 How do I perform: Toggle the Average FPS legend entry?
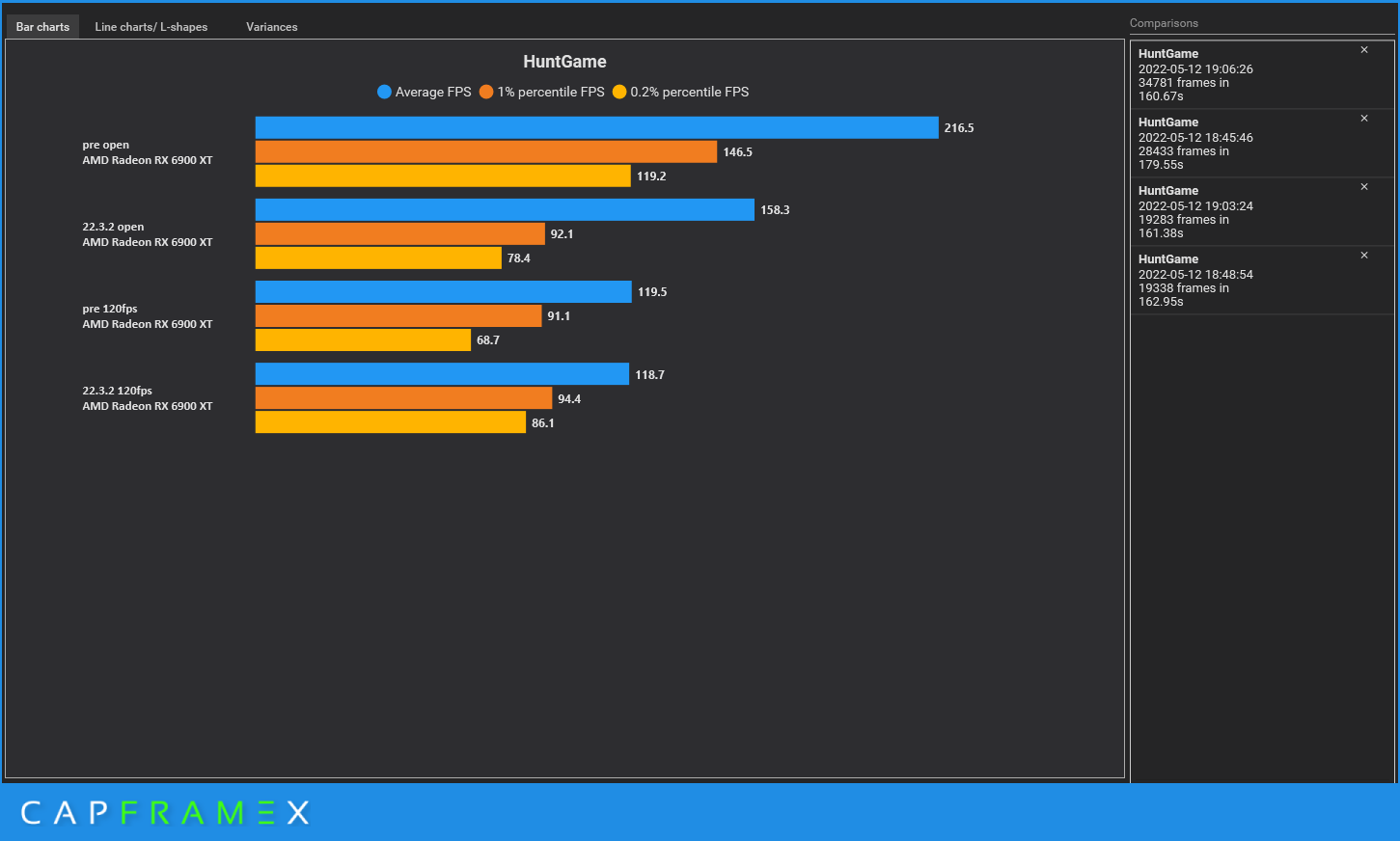coord(425,92)
